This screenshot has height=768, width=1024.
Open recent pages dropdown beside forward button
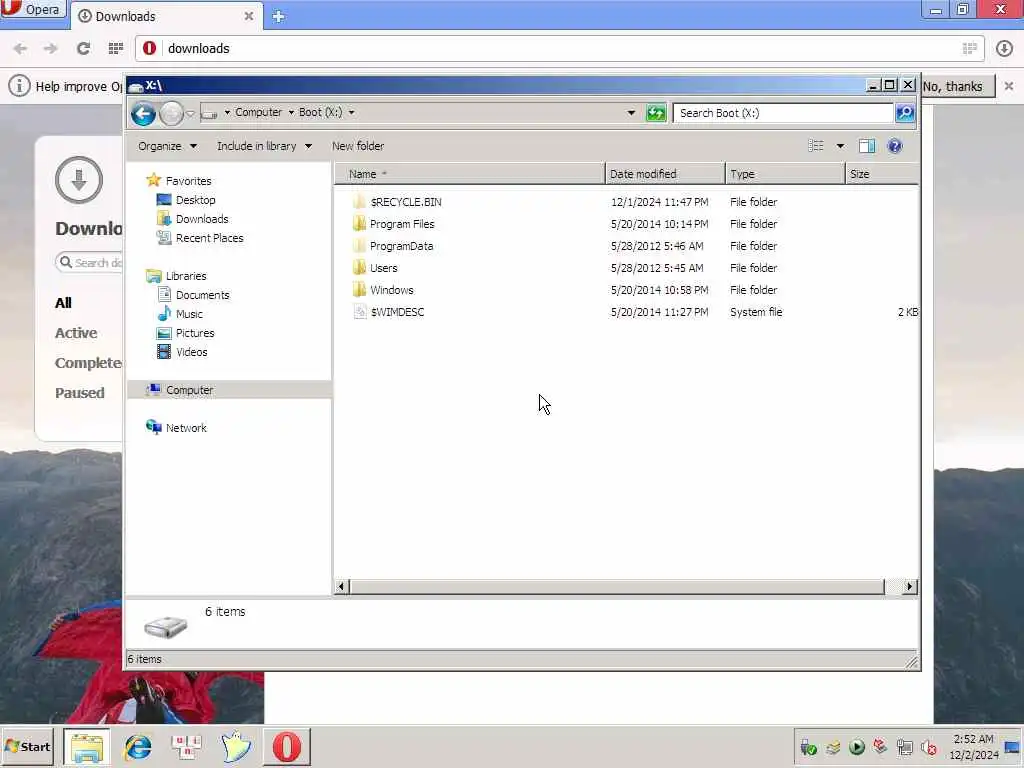(x=190, y=114)
